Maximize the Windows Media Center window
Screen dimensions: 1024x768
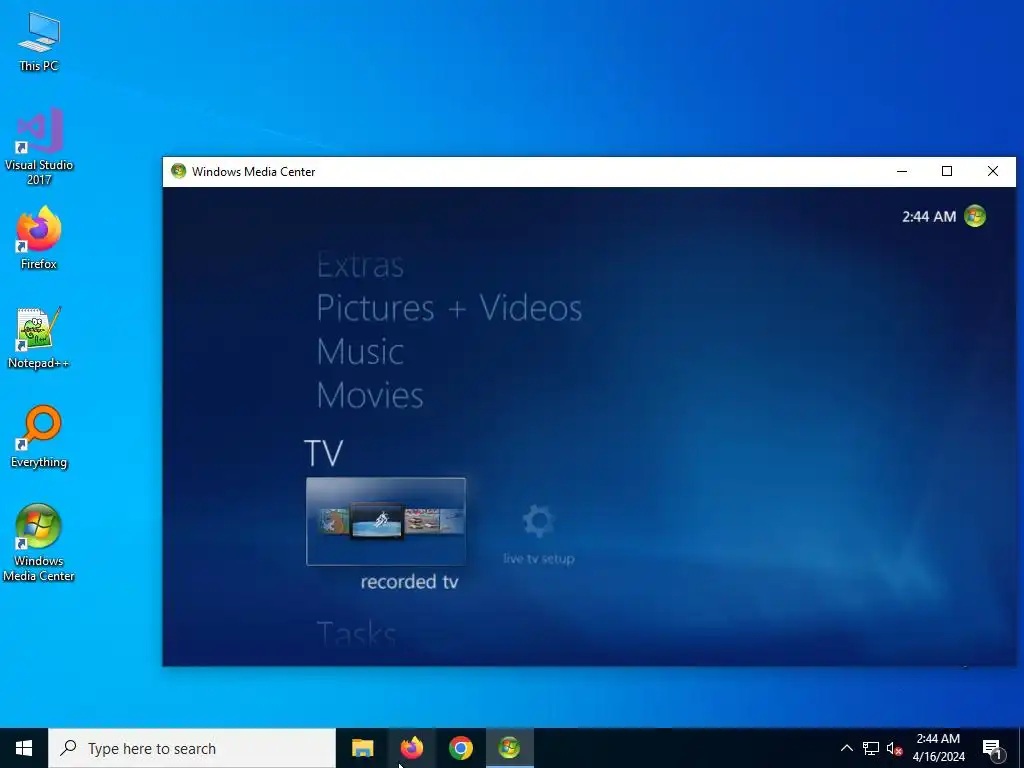point(947,171)
